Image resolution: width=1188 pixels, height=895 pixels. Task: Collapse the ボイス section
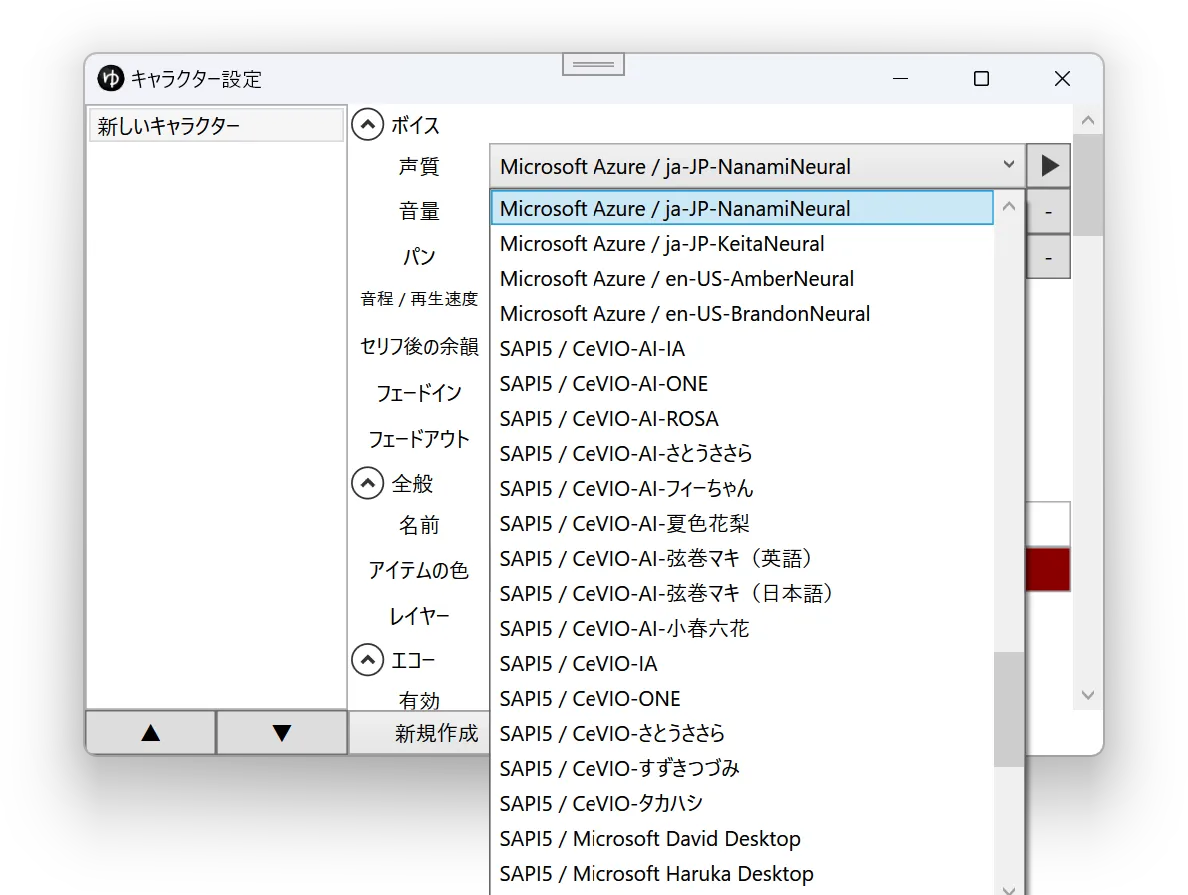pyautogui.click(x=368, y=124)
